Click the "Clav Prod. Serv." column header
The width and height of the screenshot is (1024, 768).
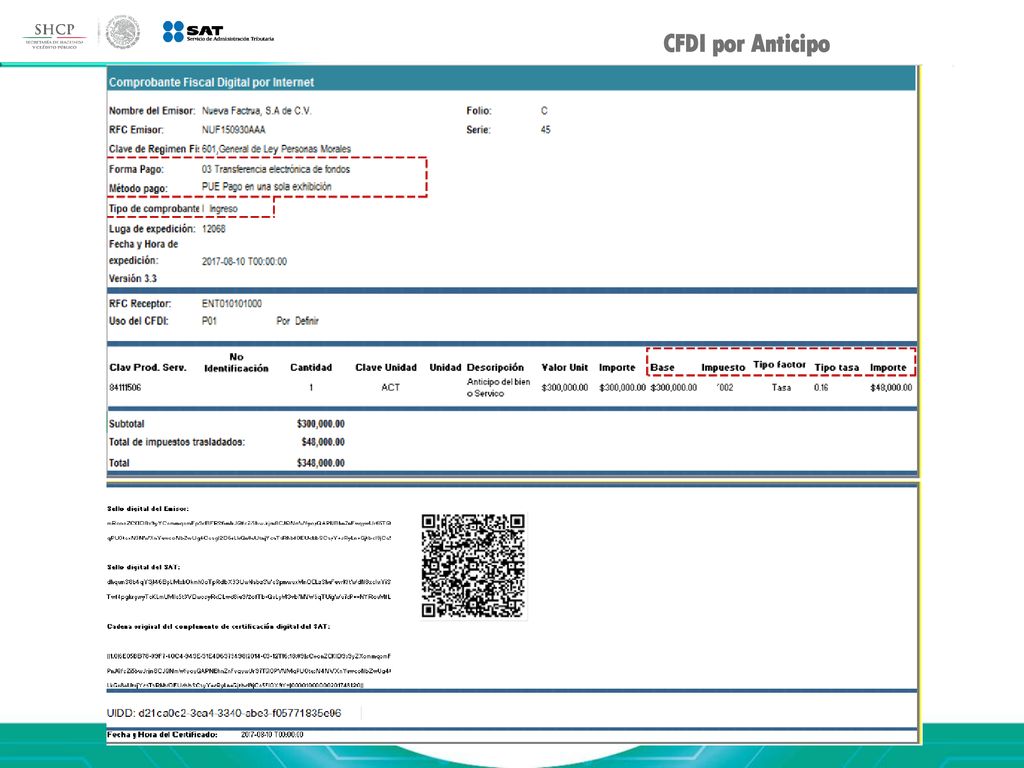click(148, 368)
